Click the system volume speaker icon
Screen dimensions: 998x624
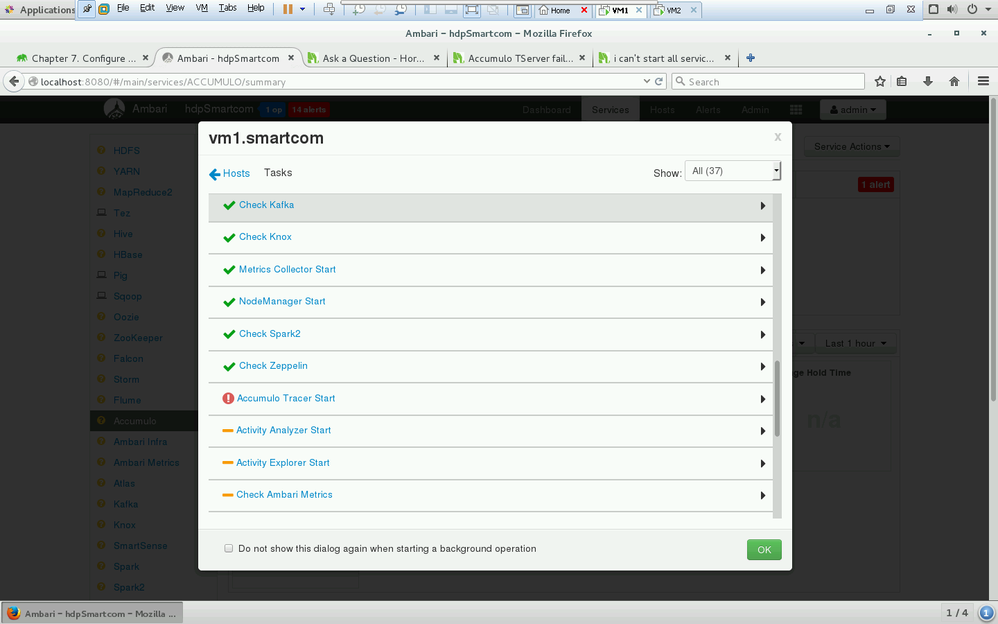952,10
